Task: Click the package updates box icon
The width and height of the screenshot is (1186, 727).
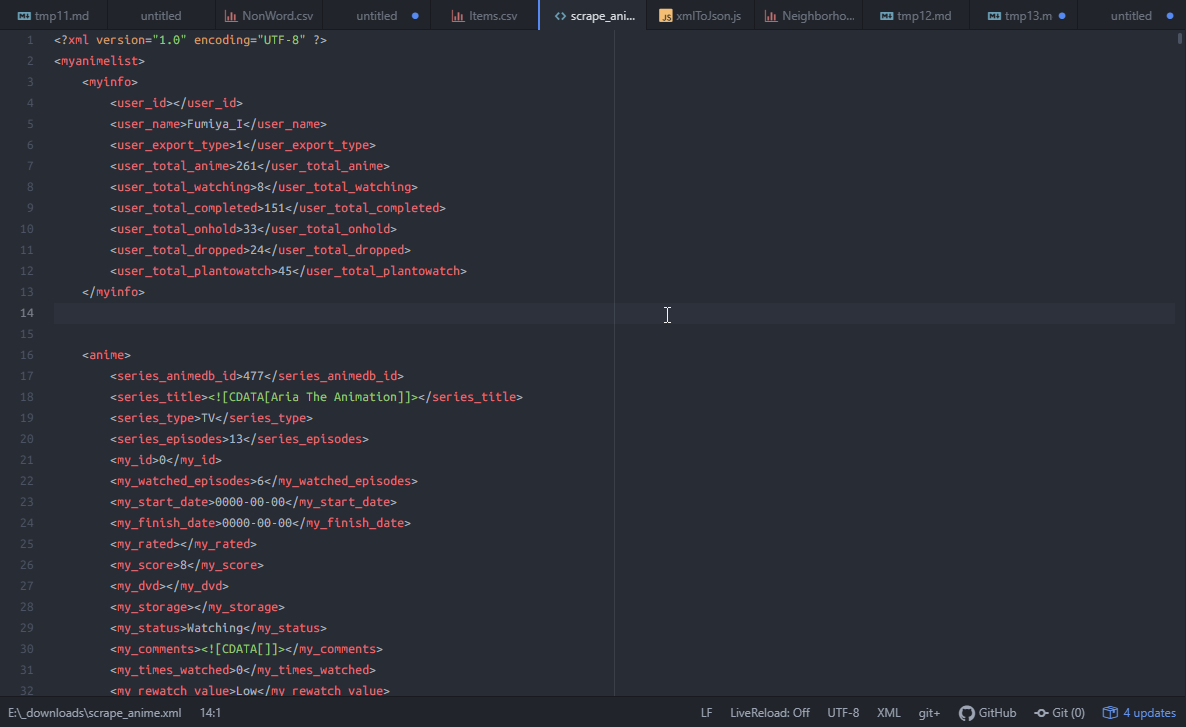Action: pos(1109,713)
